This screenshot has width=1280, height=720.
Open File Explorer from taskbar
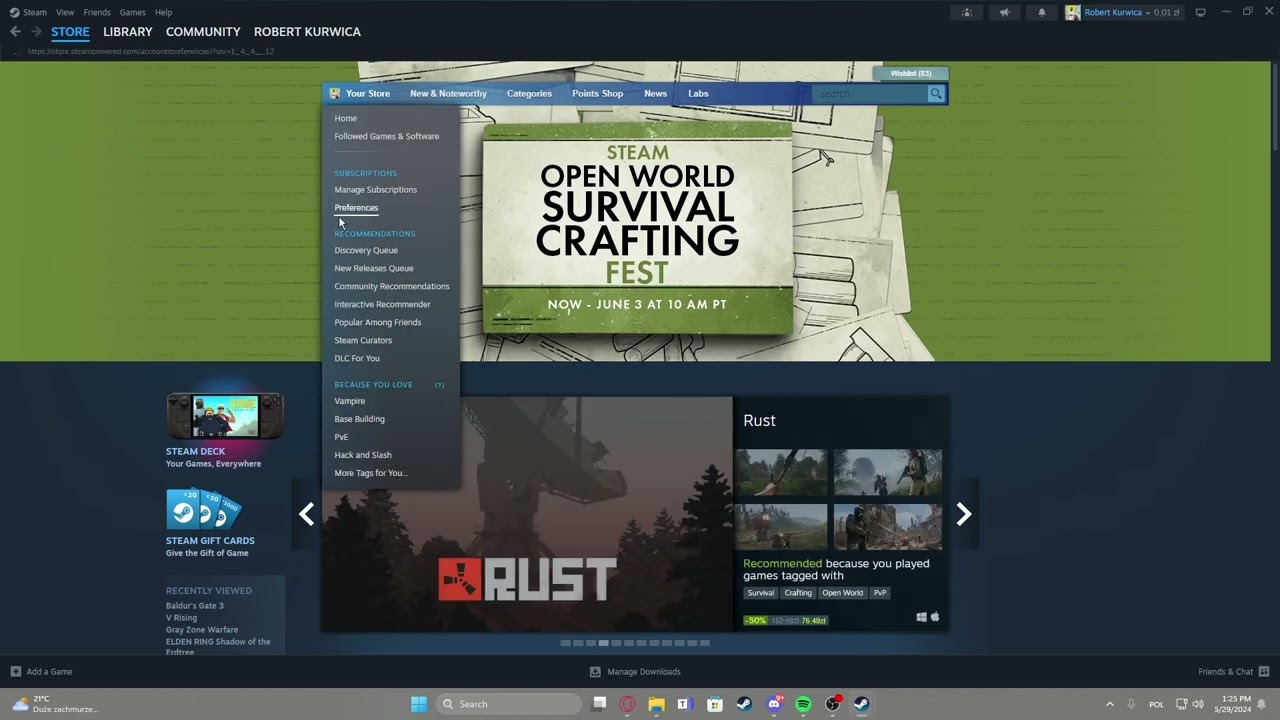click(656, 704)
